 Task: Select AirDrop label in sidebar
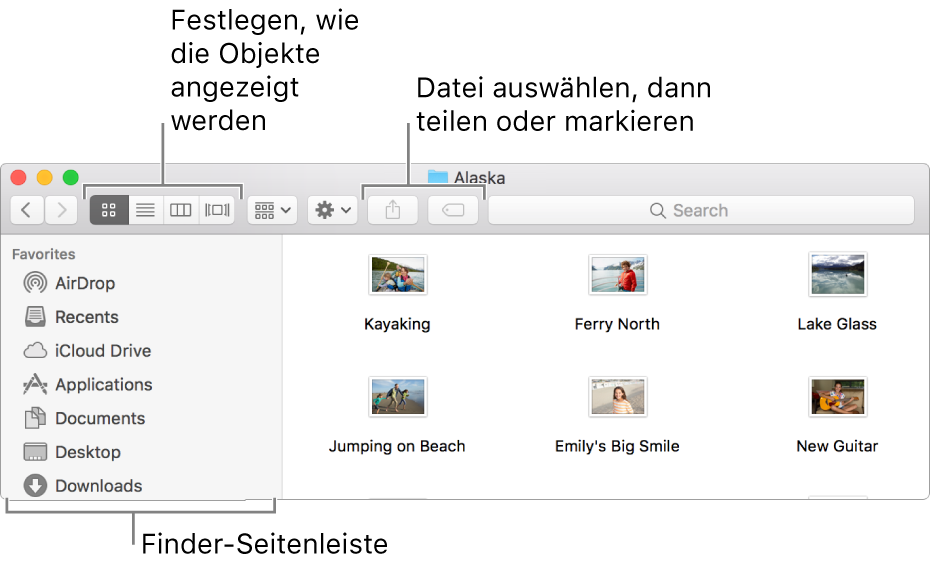pyautogui.click(x=85, y=283)
